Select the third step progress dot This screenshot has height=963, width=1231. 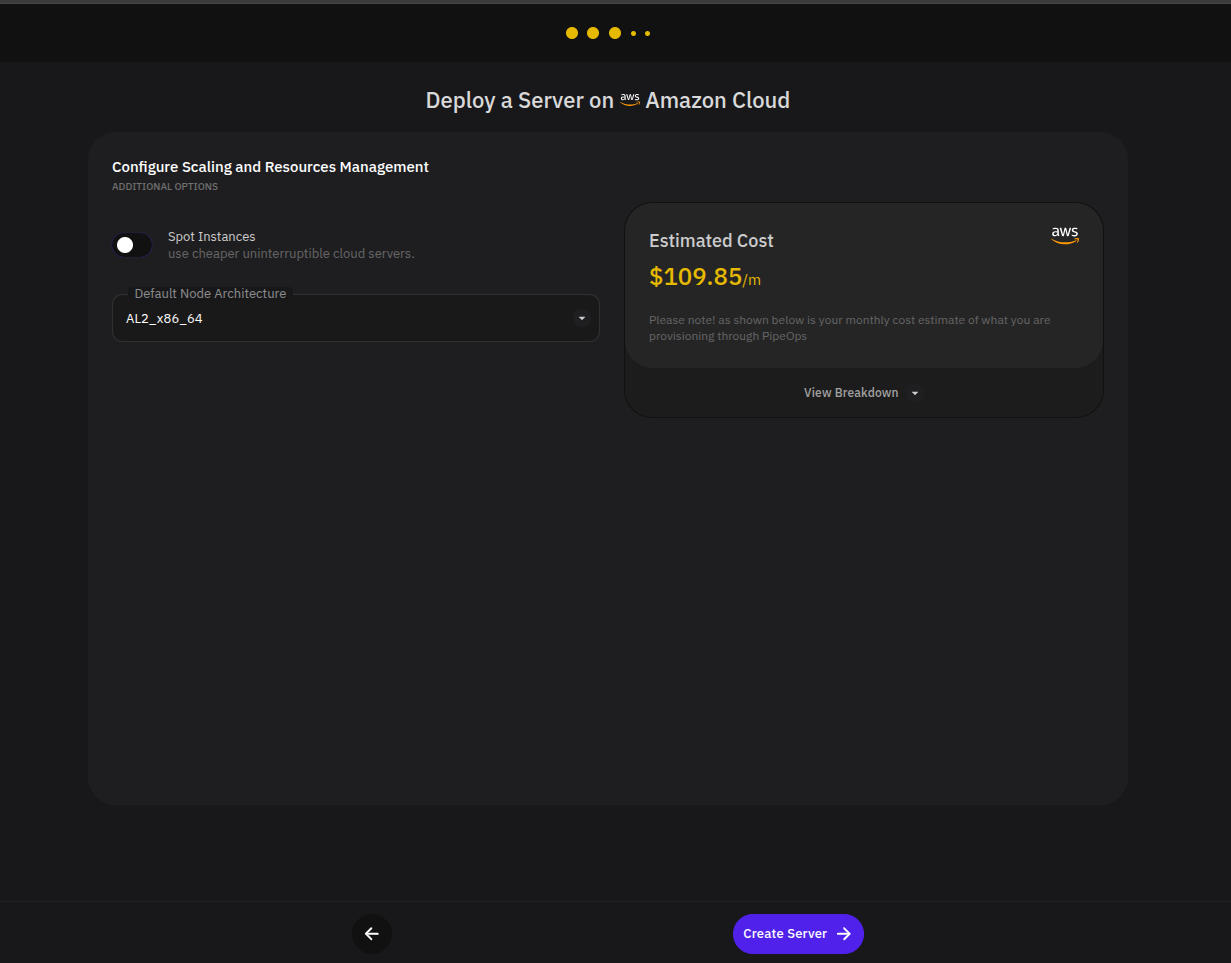click(615, 33)
